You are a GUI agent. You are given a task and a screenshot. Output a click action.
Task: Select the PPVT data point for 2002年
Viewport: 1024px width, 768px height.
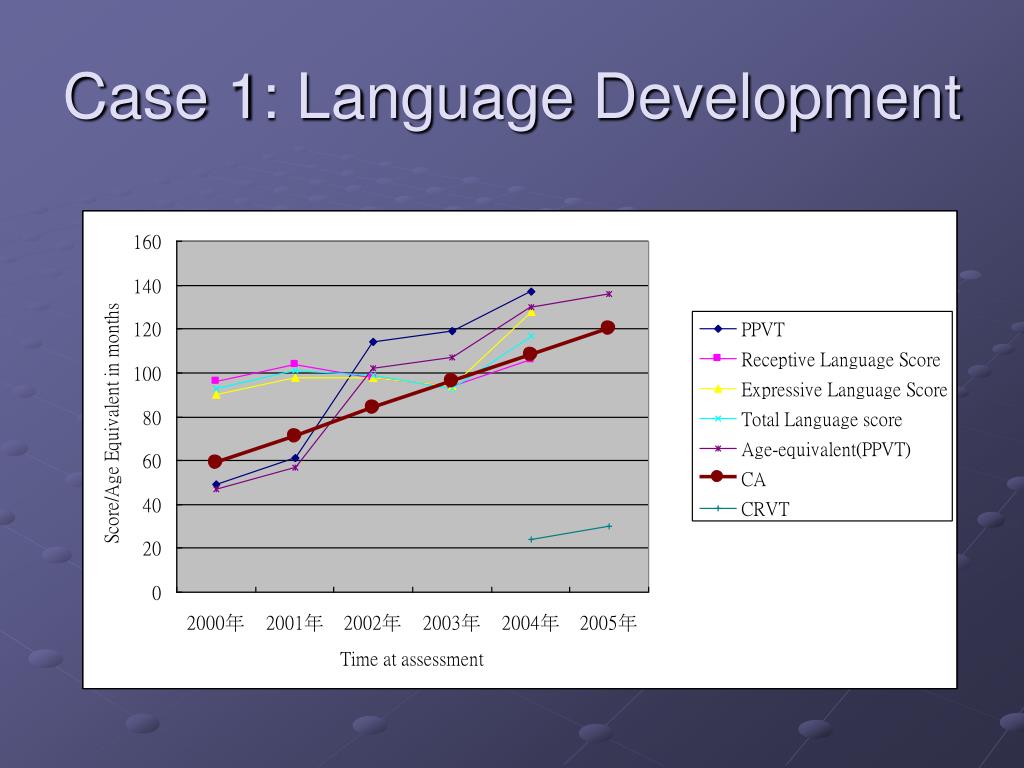click(373, 342)
